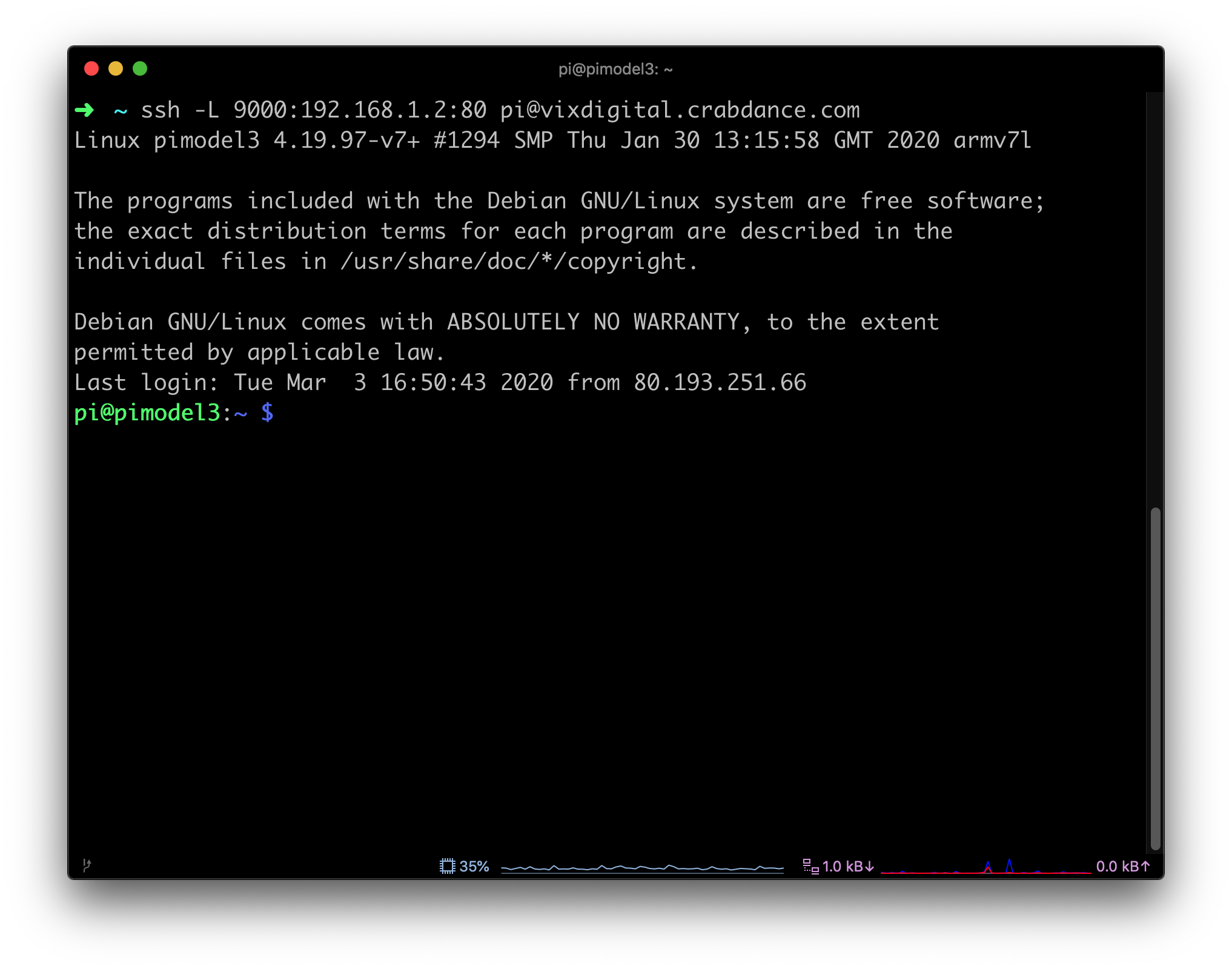Close the terminal window with red button

[x=91, y=68]
